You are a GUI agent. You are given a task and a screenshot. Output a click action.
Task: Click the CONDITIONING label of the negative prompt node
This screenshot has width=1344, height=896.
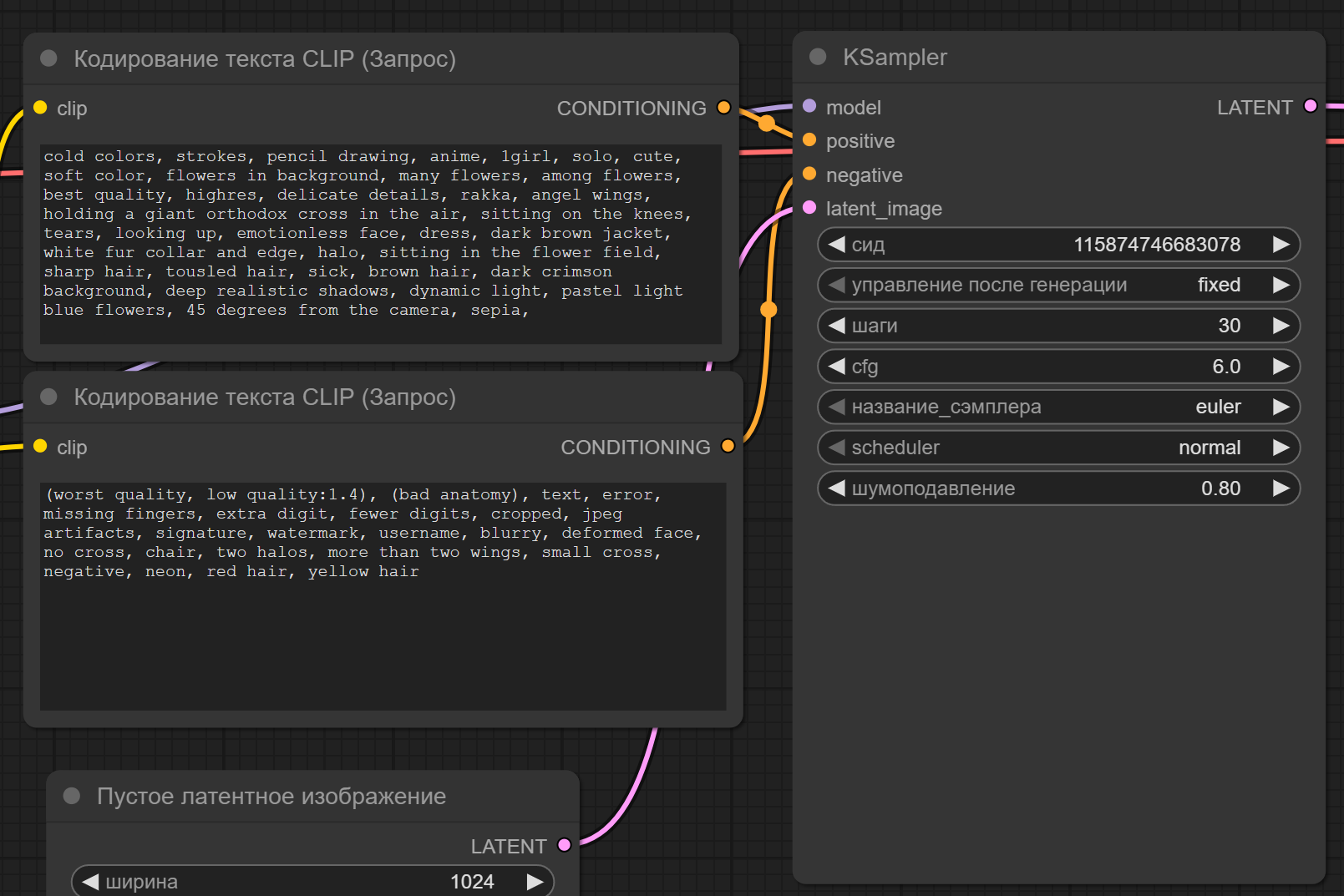pyautogui.click(x=635, y=448)
